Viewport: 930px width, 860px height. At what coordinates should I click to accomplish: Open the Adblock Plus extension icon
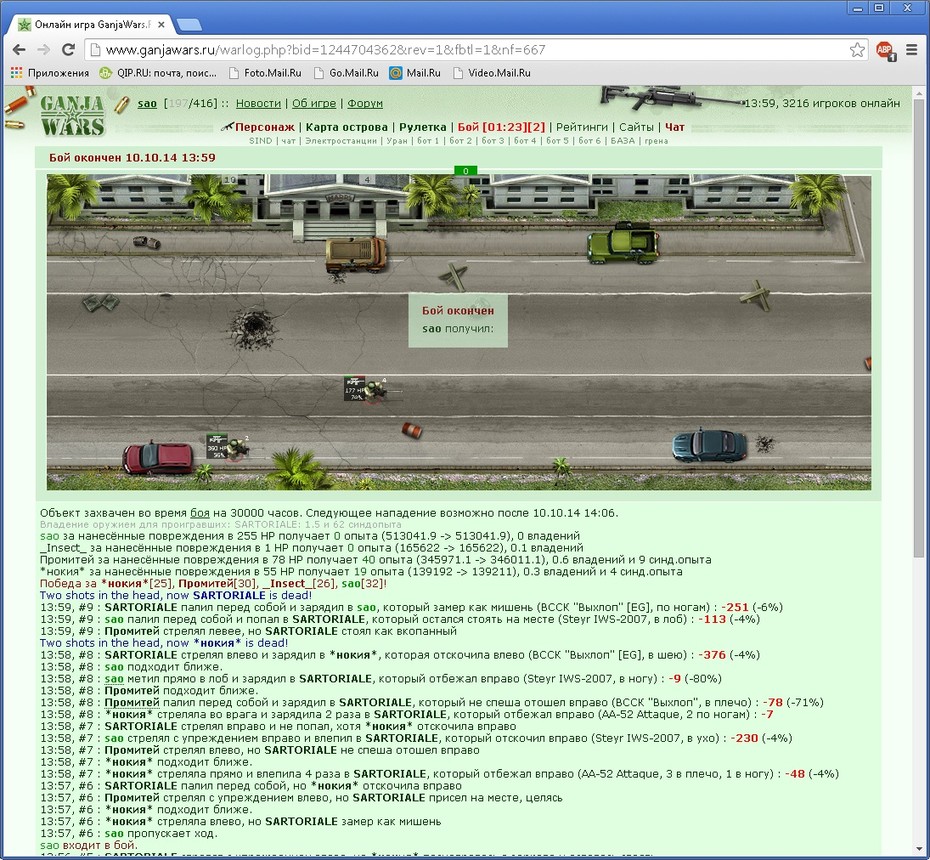[886, 50]
